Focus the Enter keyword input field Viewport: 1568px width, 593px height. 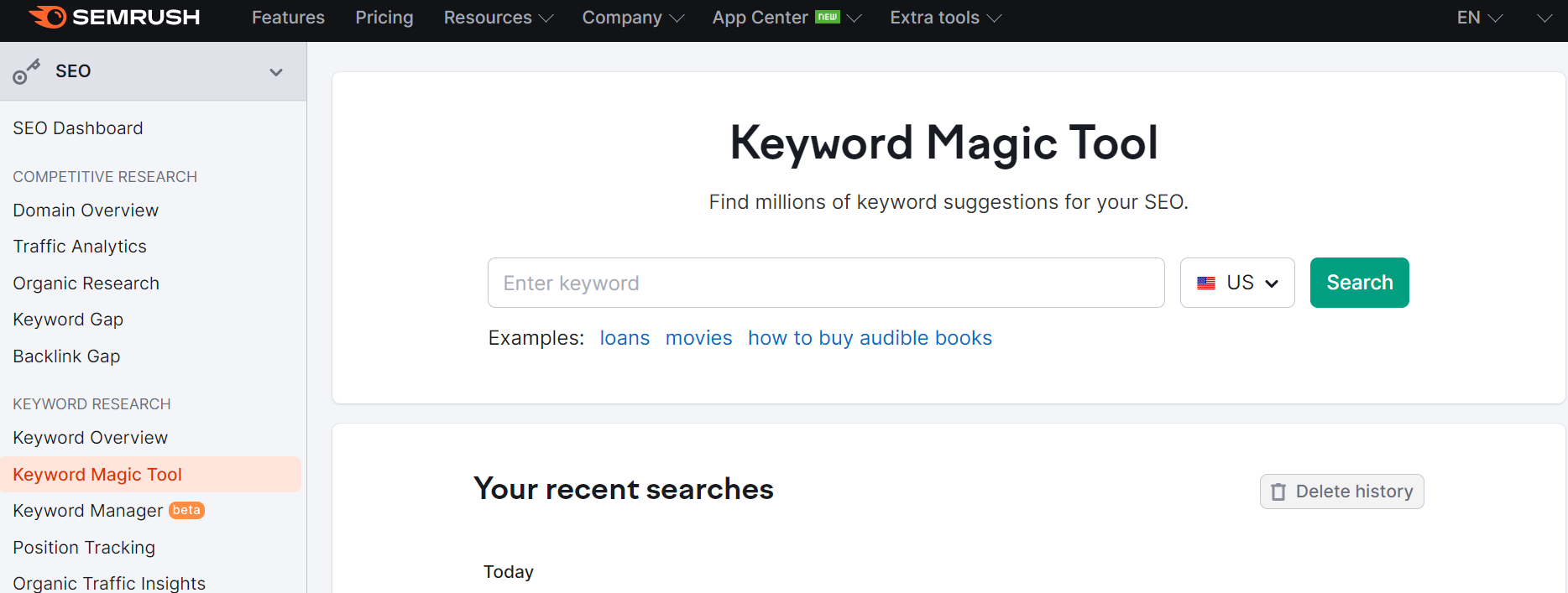coord(825,283)
